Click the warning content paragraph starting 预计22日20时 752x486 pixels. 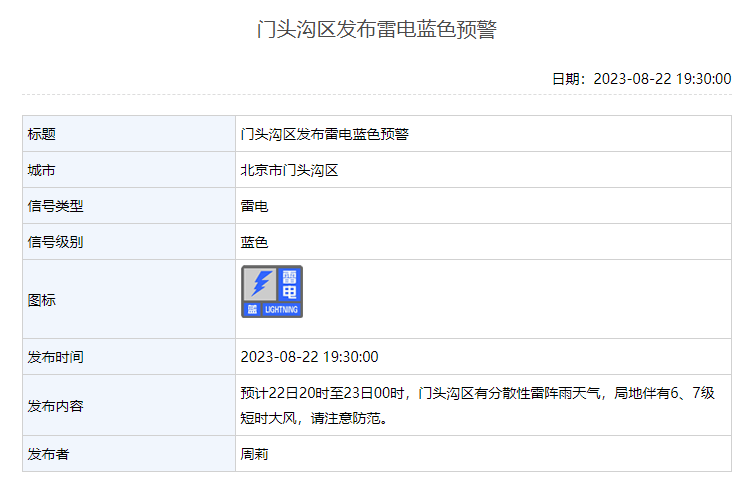pos(478,405)
